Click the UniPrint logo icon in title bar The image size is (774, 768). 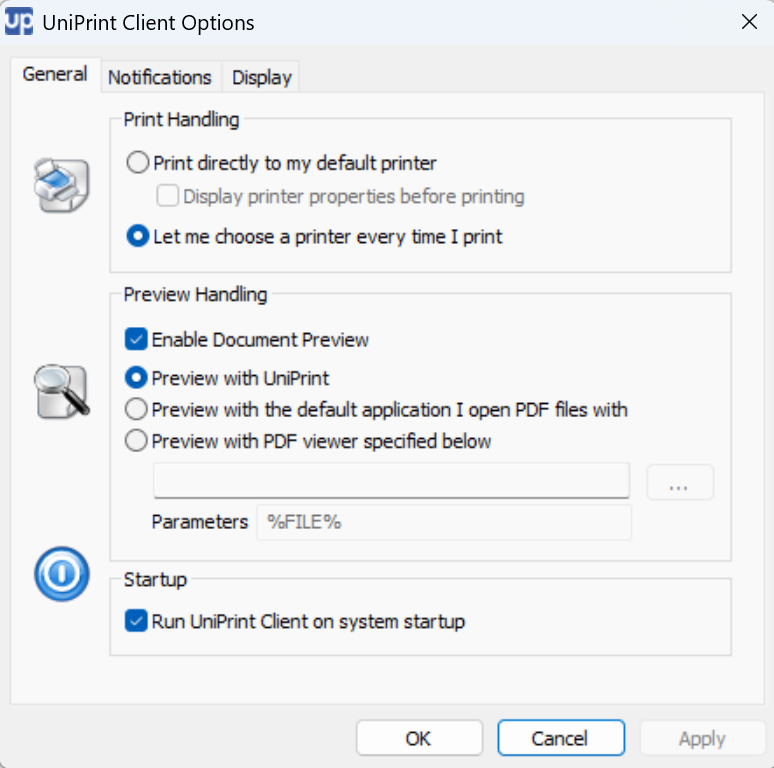(x=19, y=22)
